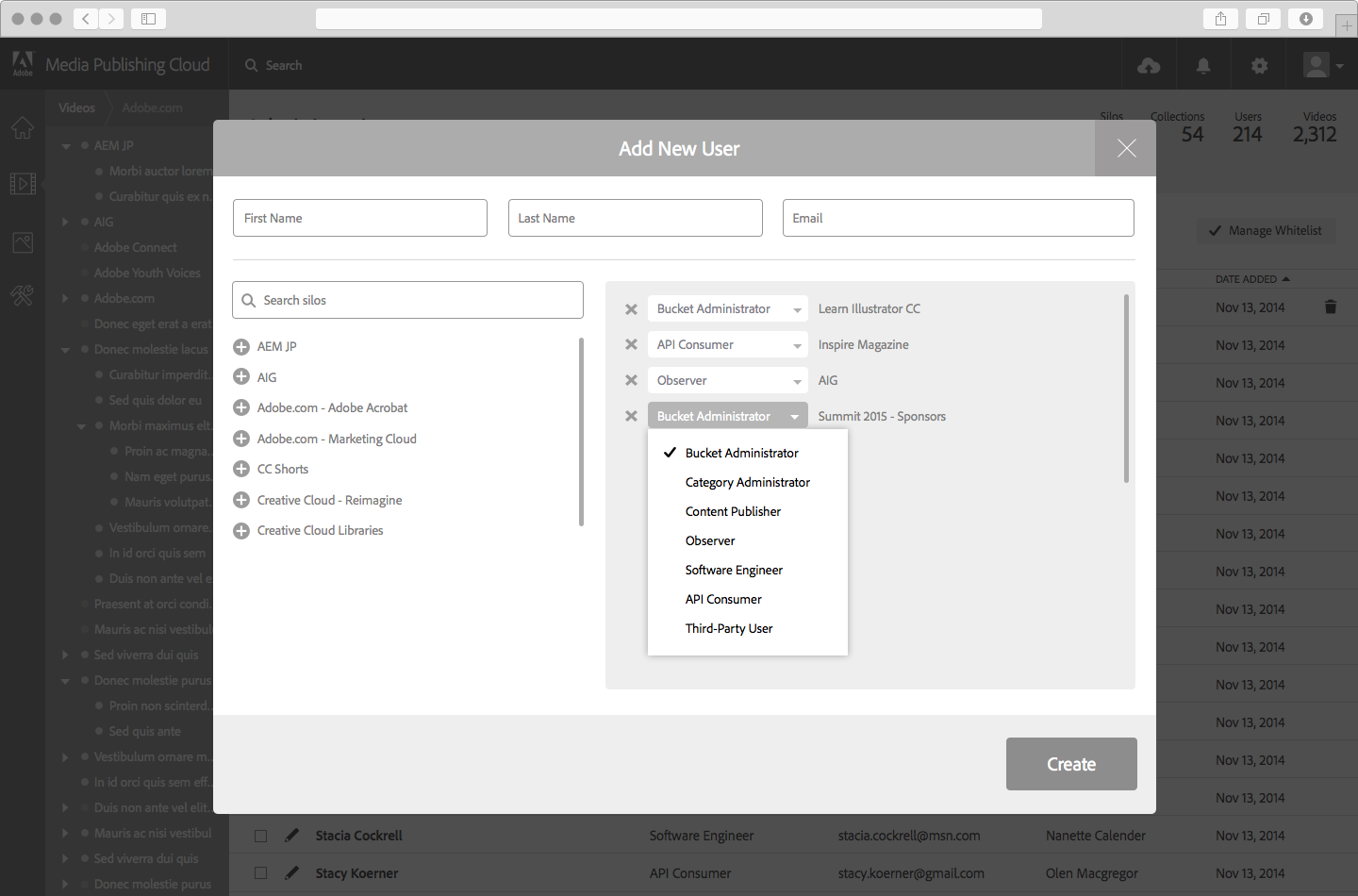
Task: Collapse role dropdown for Summit 2015 - Sponsors
Action: coord(728,416)
